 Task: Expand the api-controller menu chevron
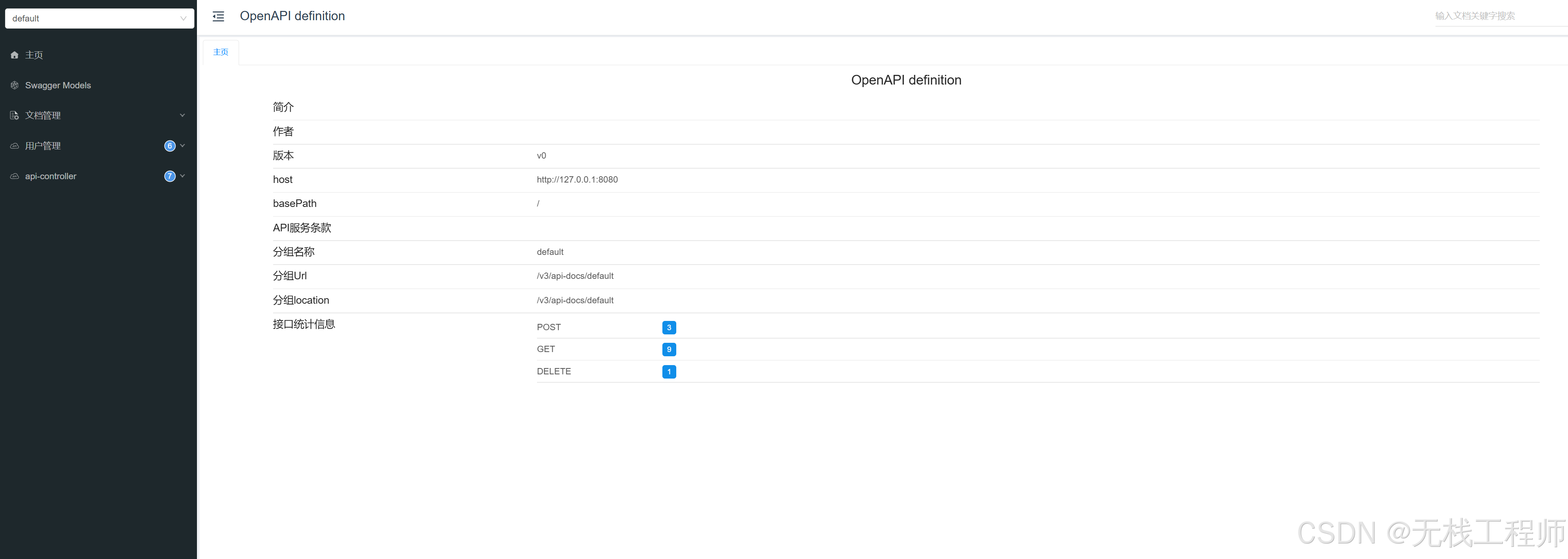coord(181,176)
